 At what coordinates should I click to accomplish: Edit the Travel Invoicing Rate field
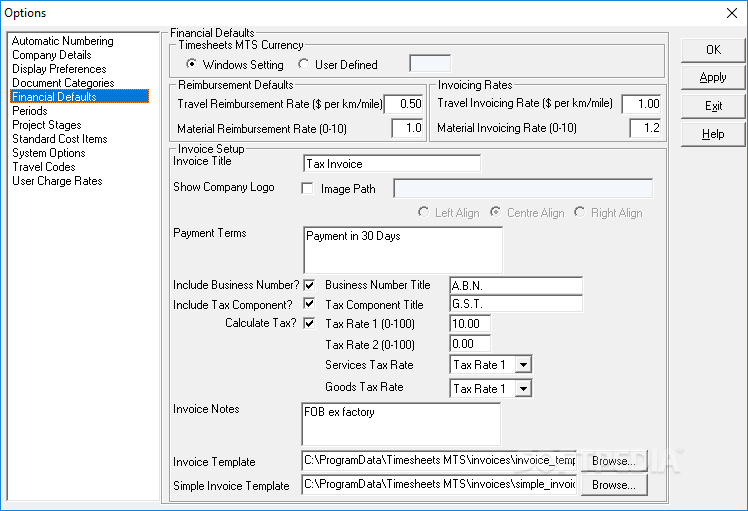pyautogui.click(x=642, y=104)
